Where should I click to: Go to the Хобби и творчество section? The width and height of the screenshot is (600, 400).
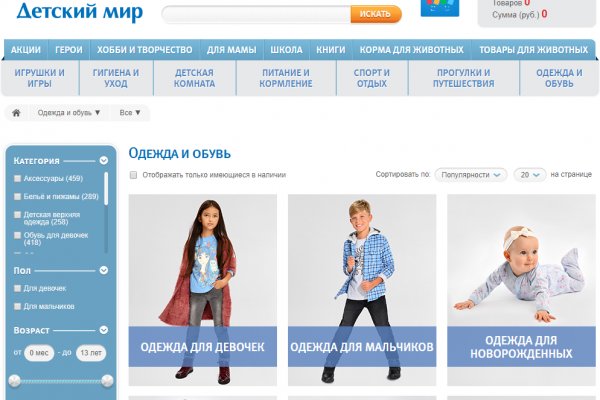click(x=144, y=50)
